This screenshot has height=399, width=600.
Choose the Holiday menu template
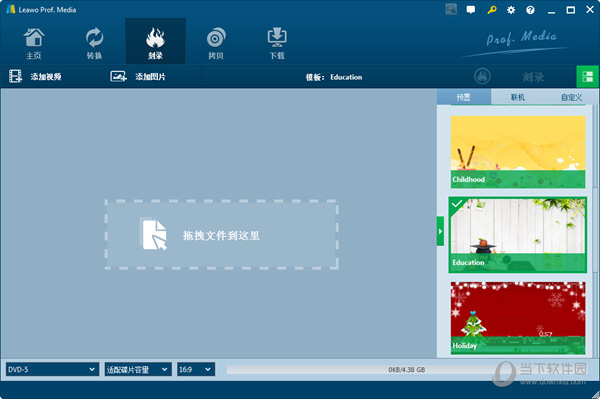518,318
